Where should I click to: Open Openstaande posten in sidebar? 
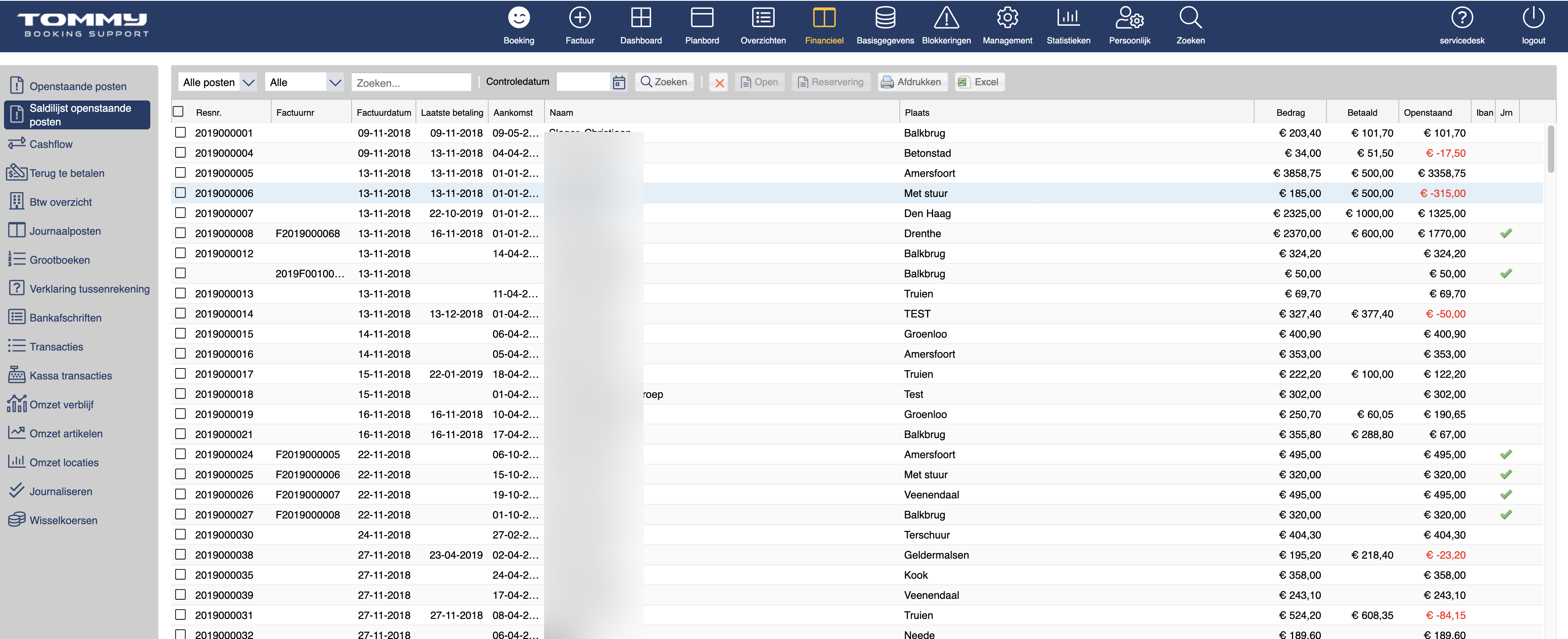pos(78,86)
